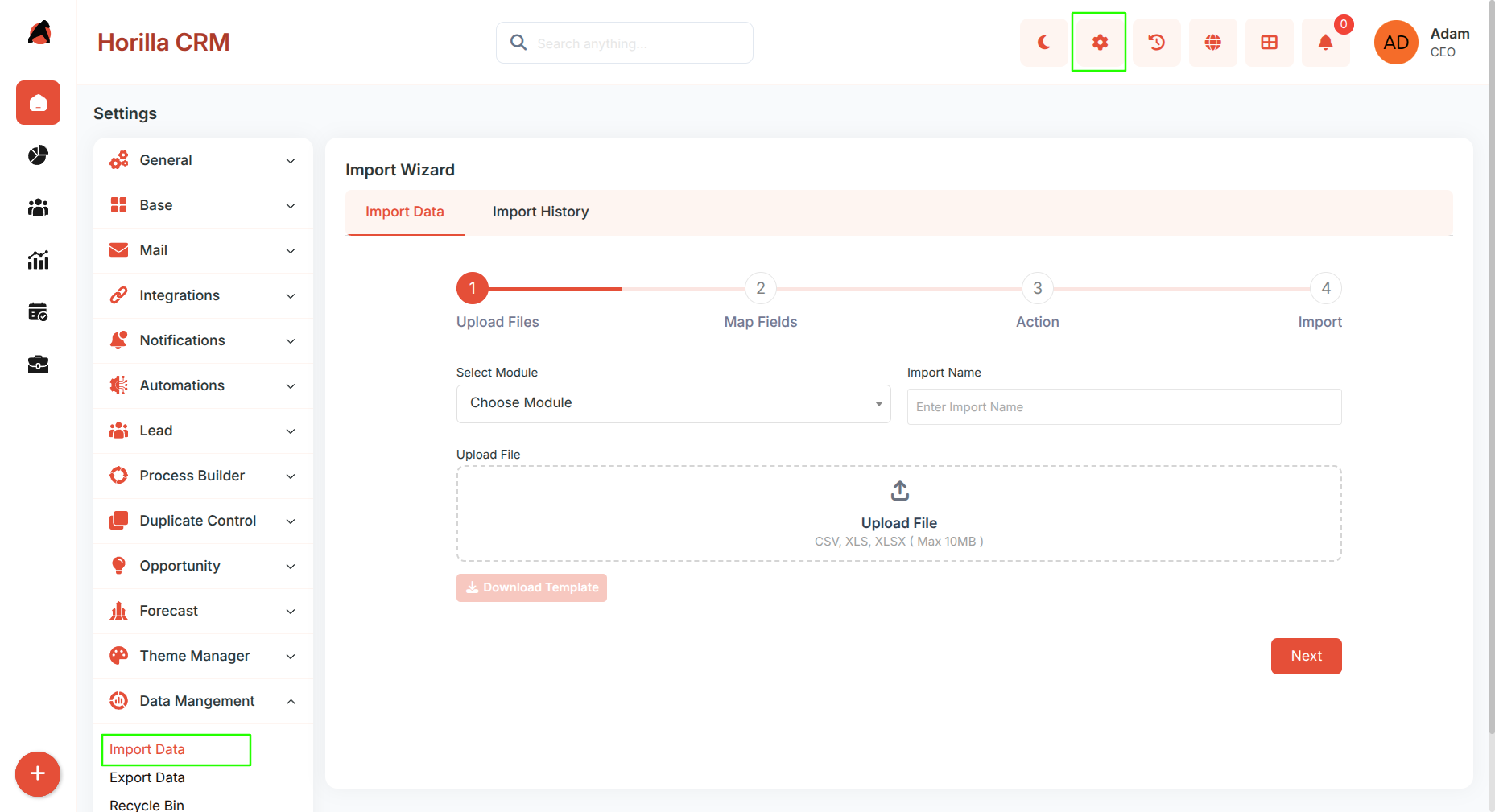Expand the Automations section
This screenshot has width=1495, height=812.
pos(203,385)
